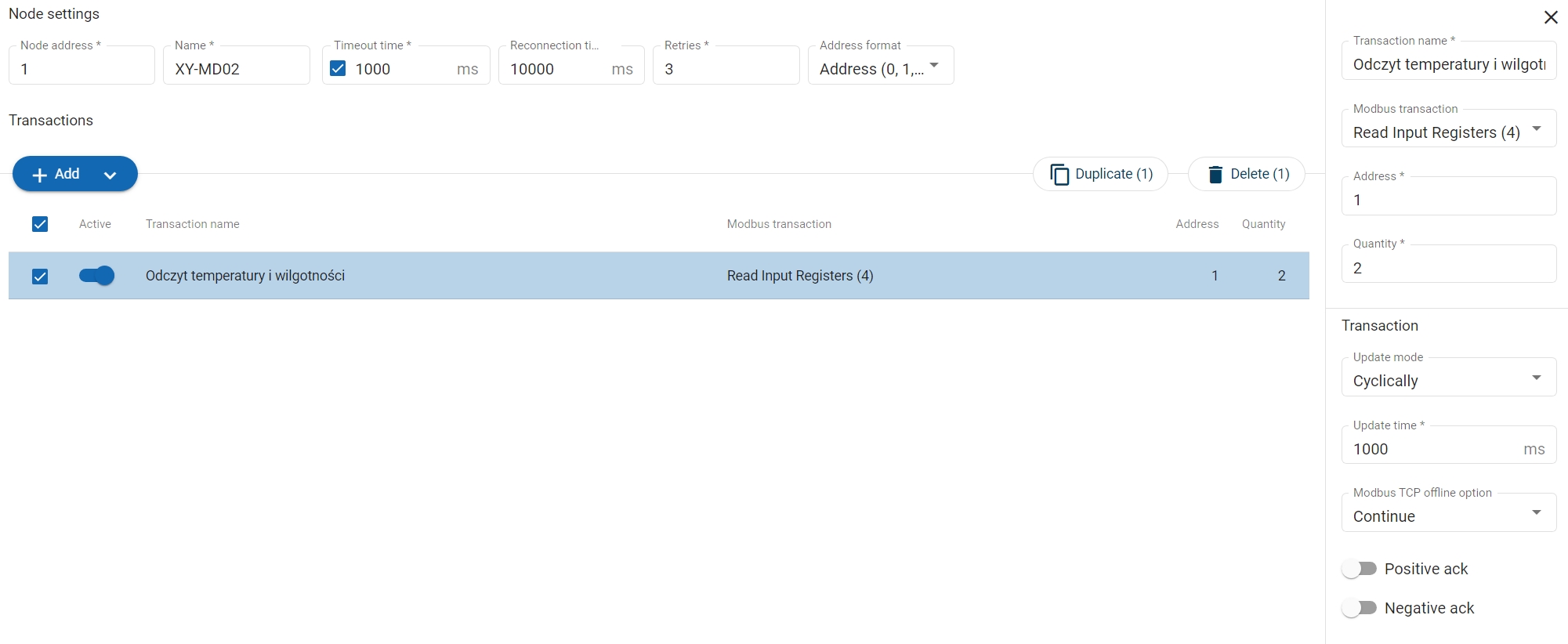Sort by Transaction name column header
1568x644 pixels.
pyautogui.click(x=193, y=224)
